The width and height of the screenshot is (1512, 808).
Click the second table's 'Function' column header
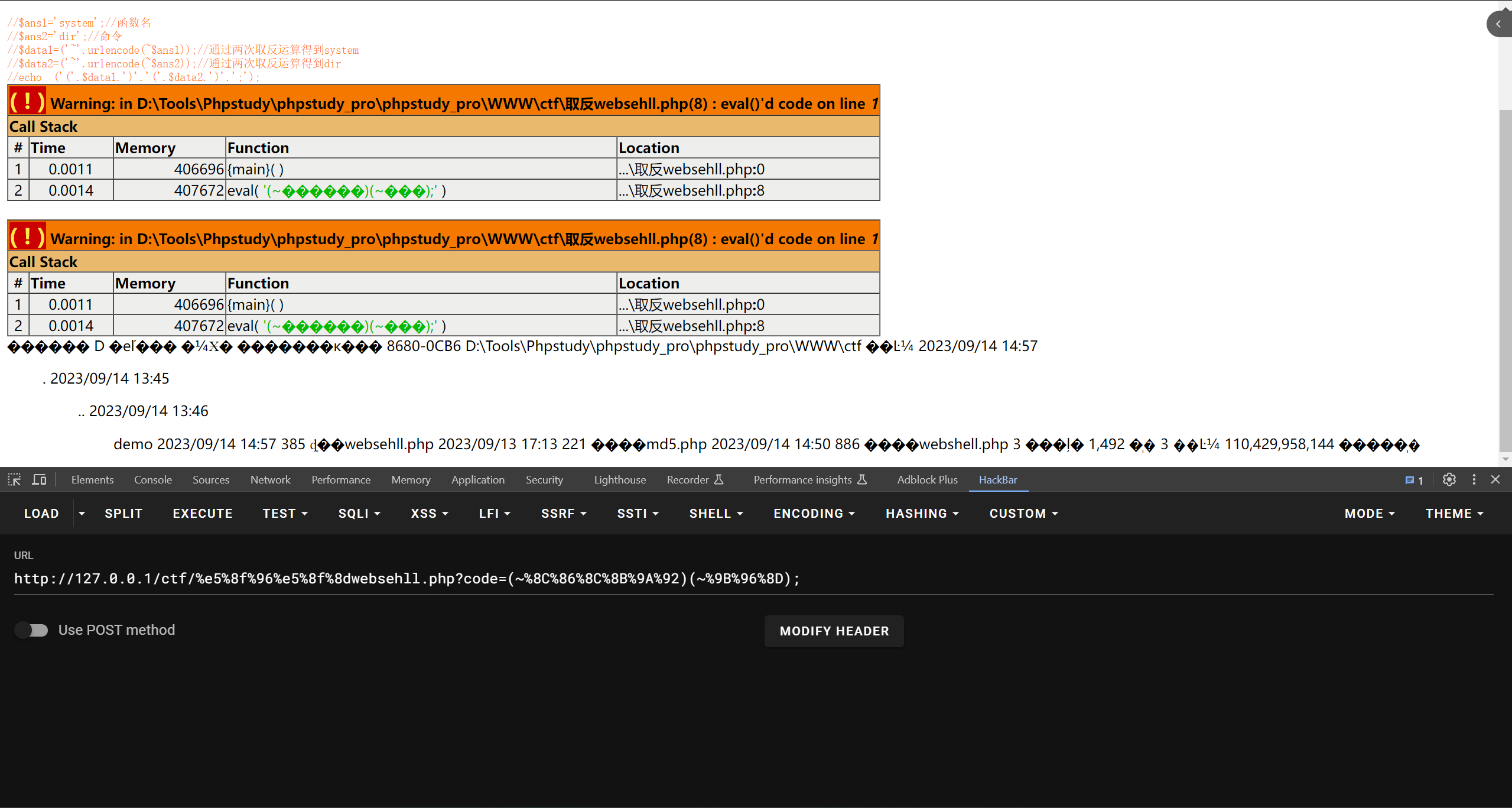(421, 283)
